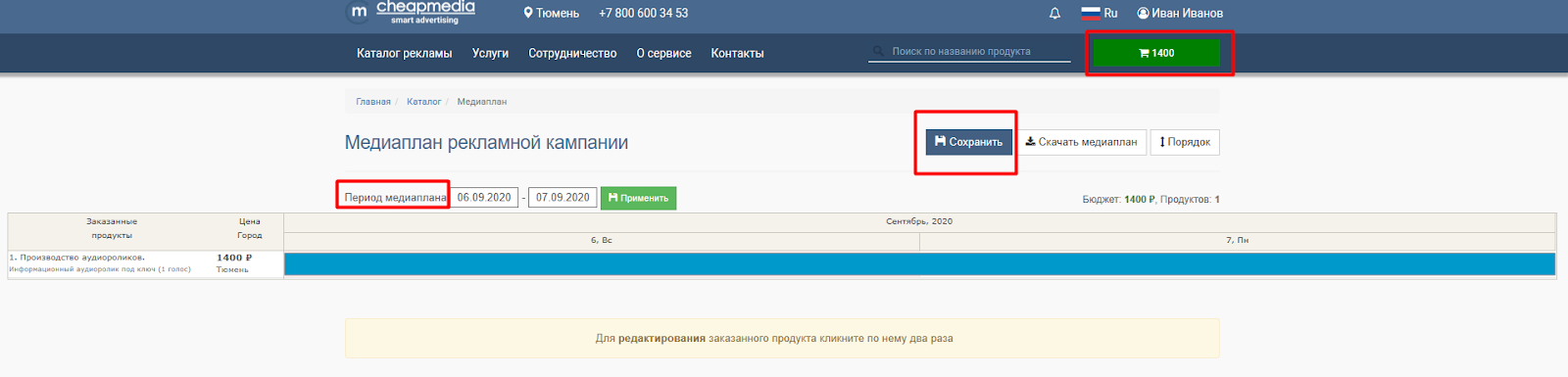Click city name Тюмень in header
Viewport: 1568px width, 377px height.
(557, 14)
